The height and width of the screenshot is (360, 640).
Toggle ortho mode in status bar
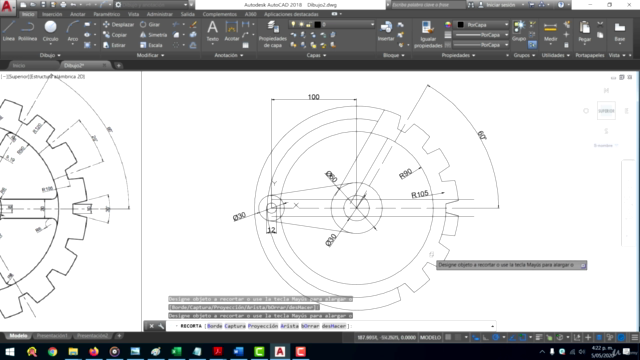[486, 338]
